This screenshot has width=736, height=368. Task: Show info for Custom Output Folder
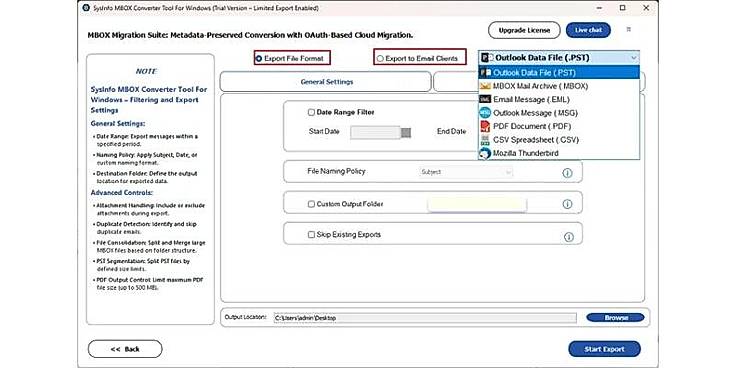click(x=567, y=204)
